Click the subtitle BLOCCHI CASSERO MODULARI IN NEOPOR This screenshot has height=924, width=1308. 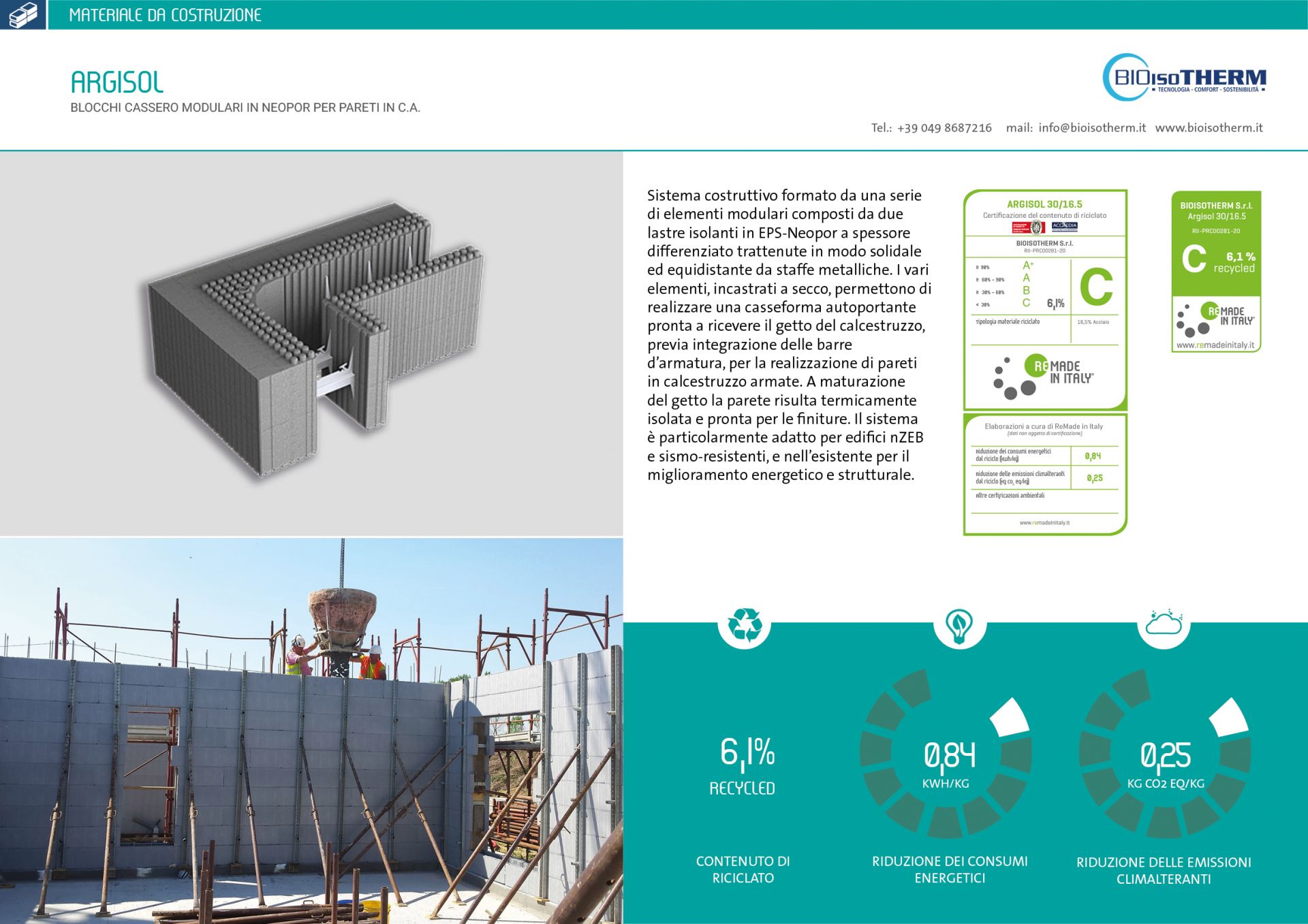tap(245, 108)
